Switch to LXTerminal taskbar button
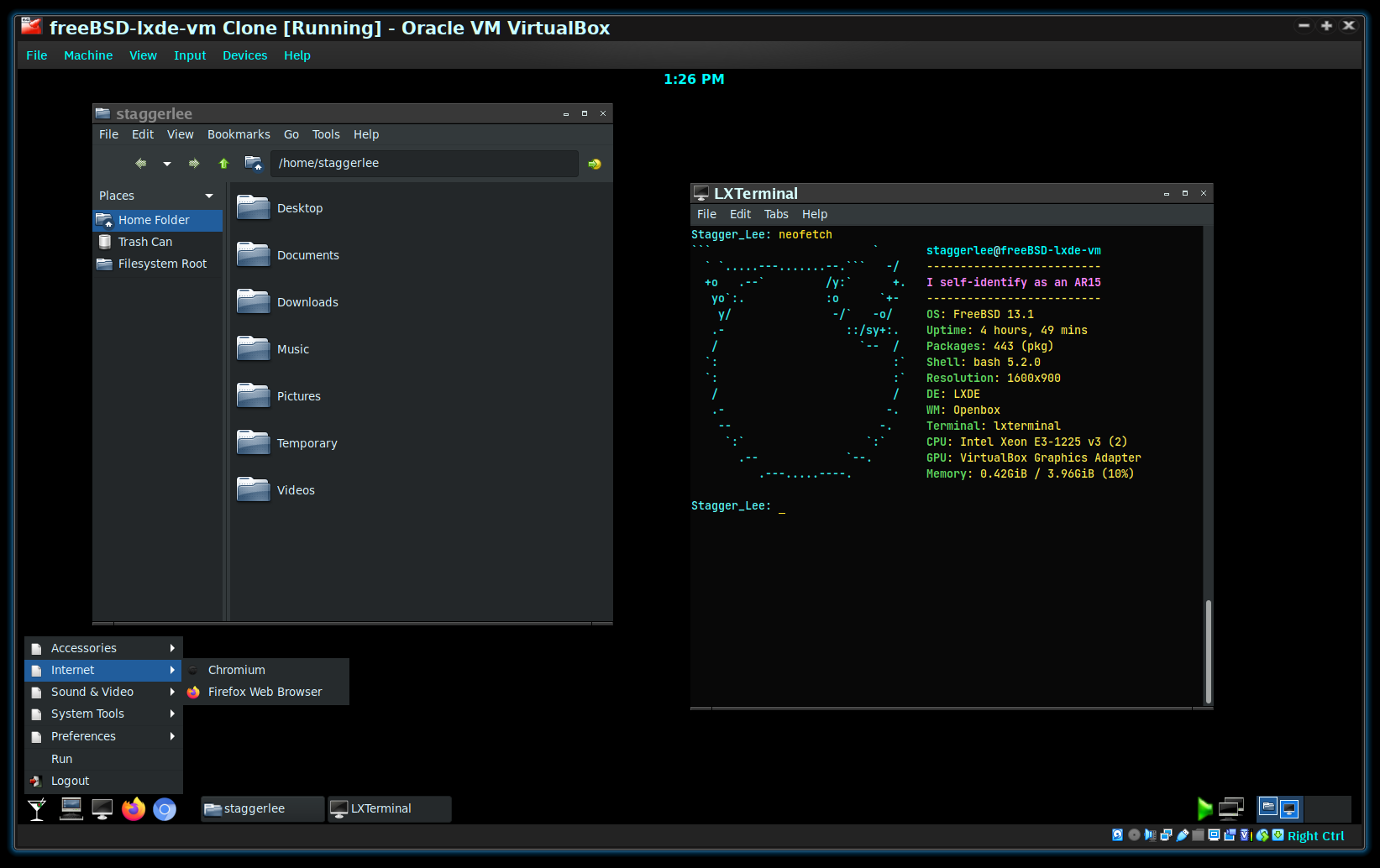 click(390, 808)
